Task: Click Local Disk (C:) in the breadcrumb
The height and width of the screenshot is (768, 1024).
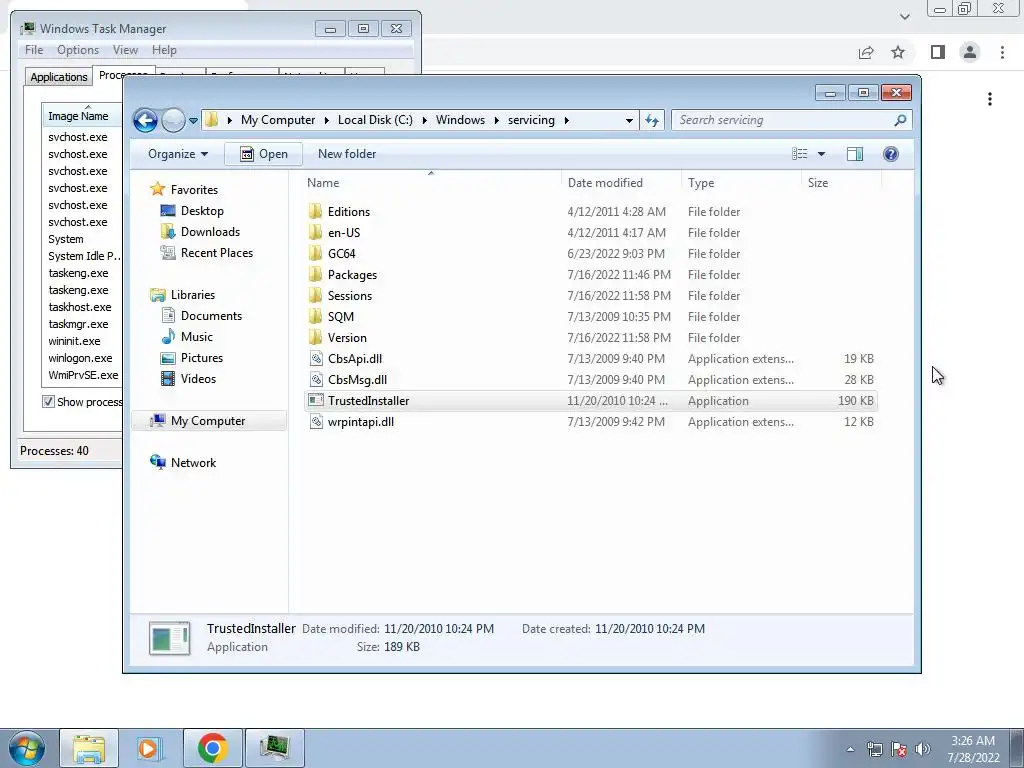Action: coord(375,120)
